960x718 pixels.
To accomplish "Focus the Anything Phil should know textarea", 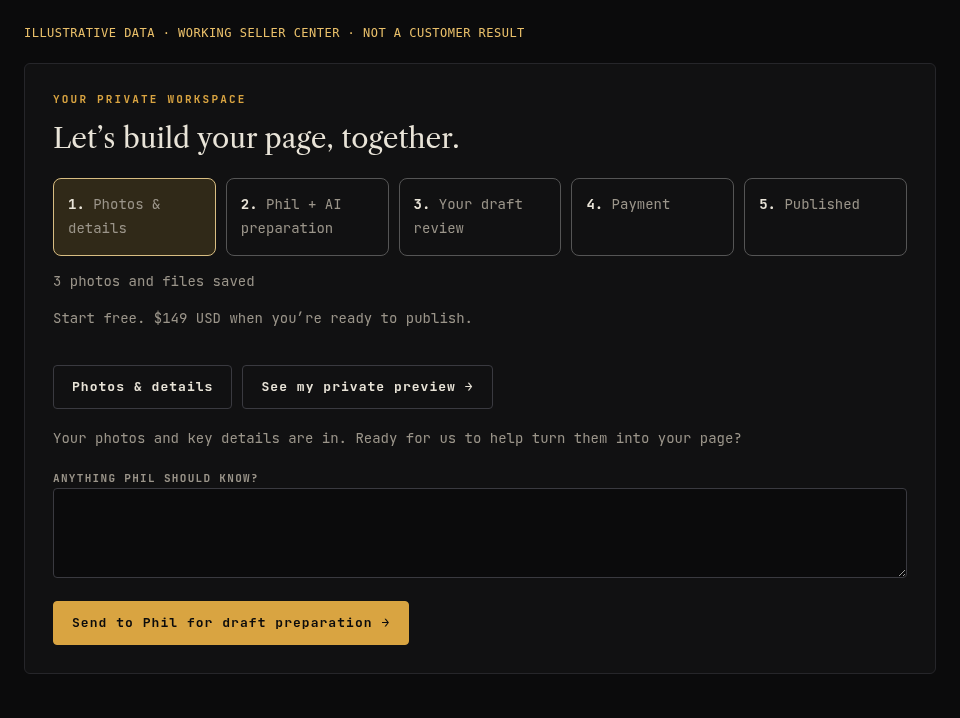I will click(479, 533).
